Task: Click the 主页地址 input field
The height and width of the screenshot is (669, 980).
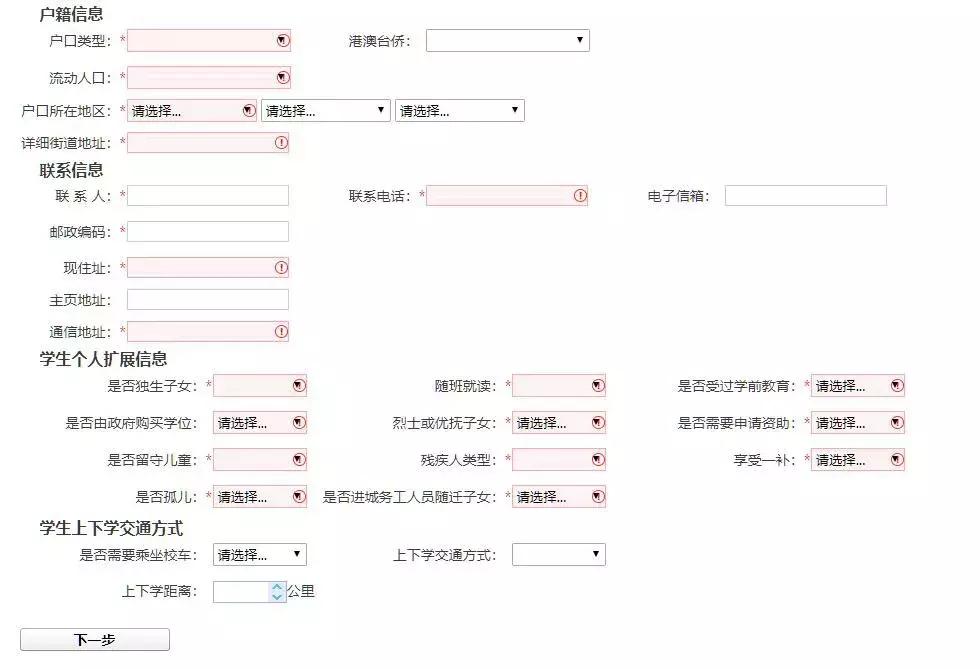Action: (207, 299)
